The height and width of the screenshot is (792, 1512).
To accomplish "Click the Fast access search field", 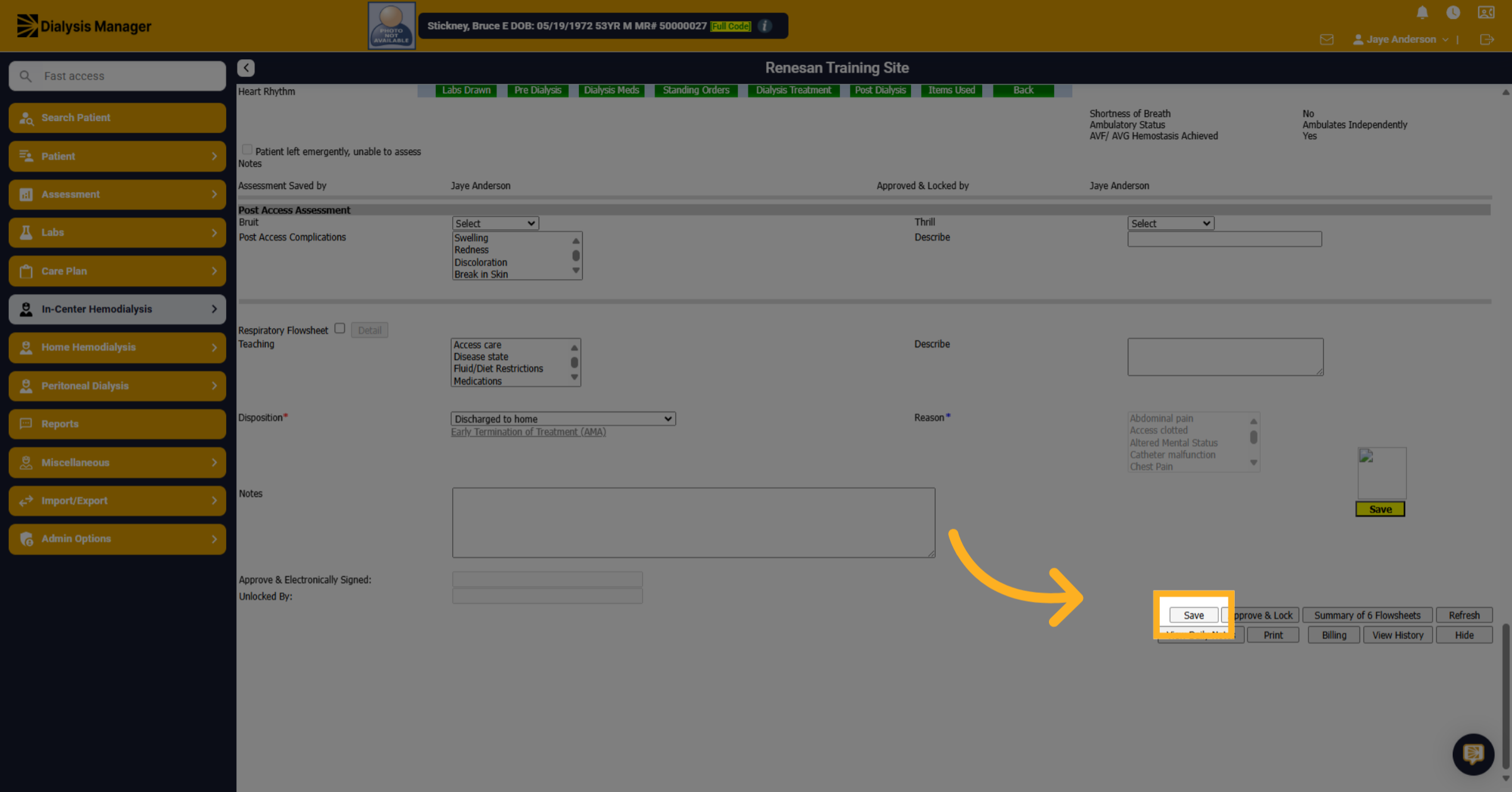I will 117,76.
